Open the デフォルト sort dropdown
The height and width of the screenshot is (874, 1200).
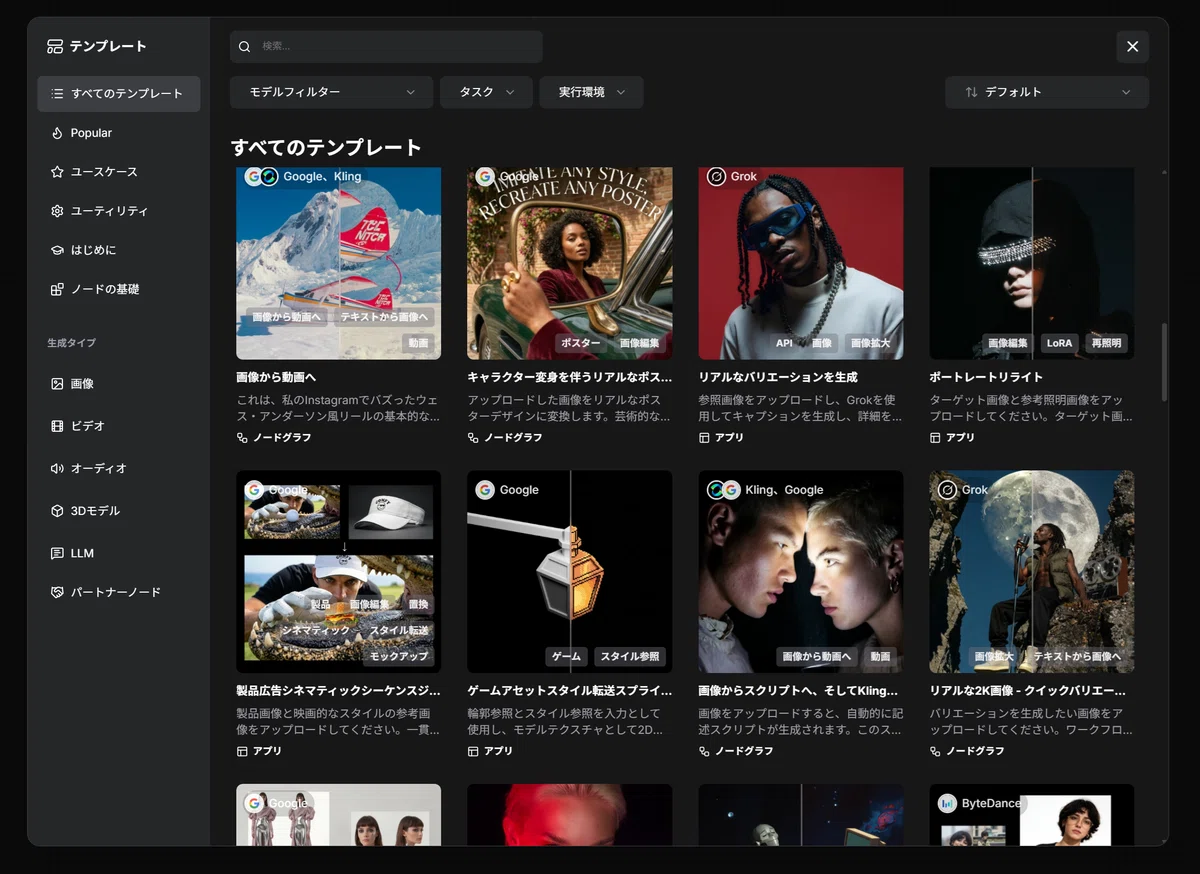point(1047,92)
